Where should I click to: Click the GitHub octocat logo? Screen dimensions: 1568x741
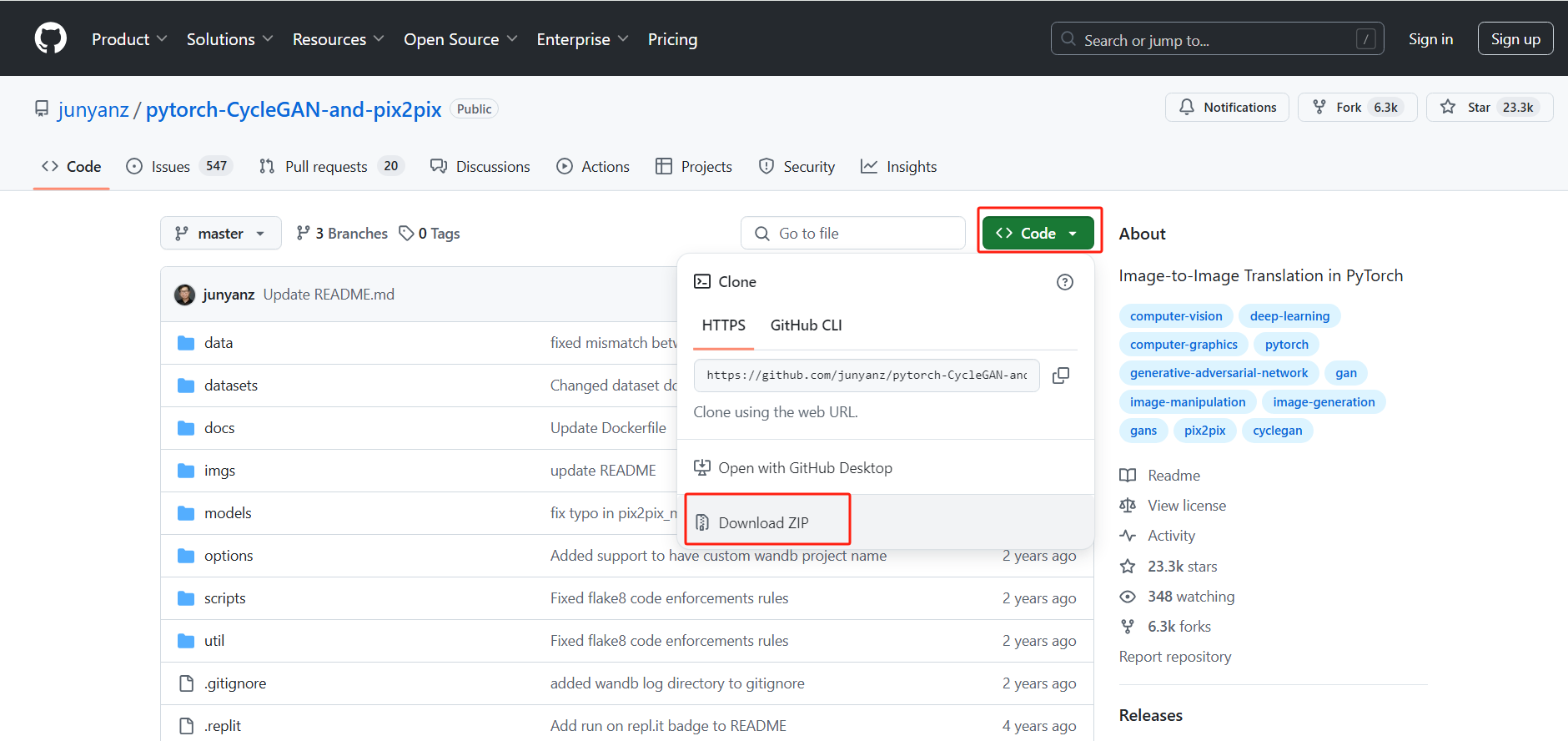51,38
